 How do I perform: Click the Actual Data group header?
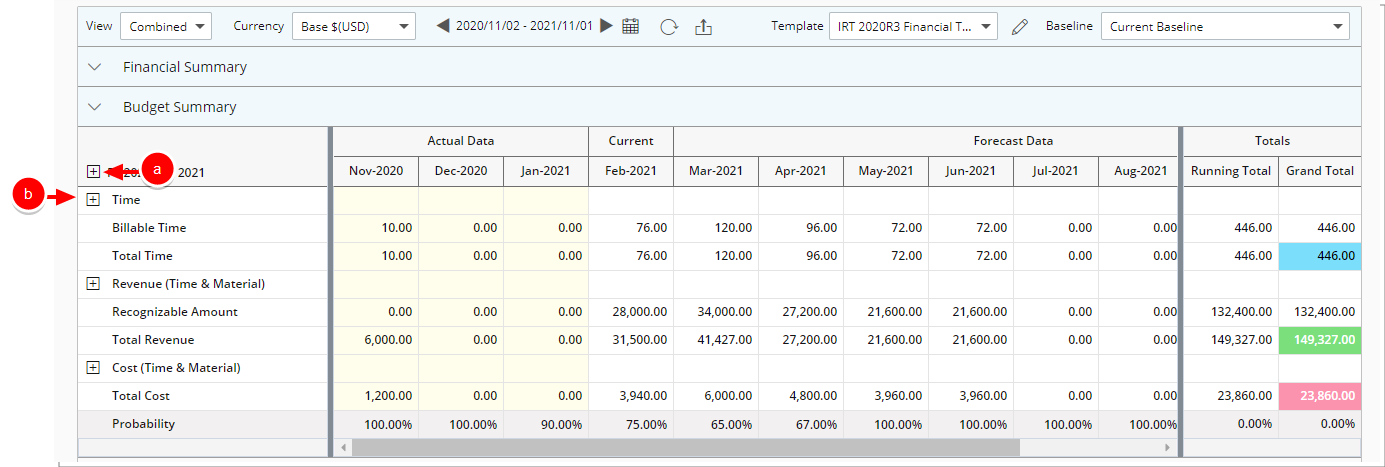tap(461, 141)
